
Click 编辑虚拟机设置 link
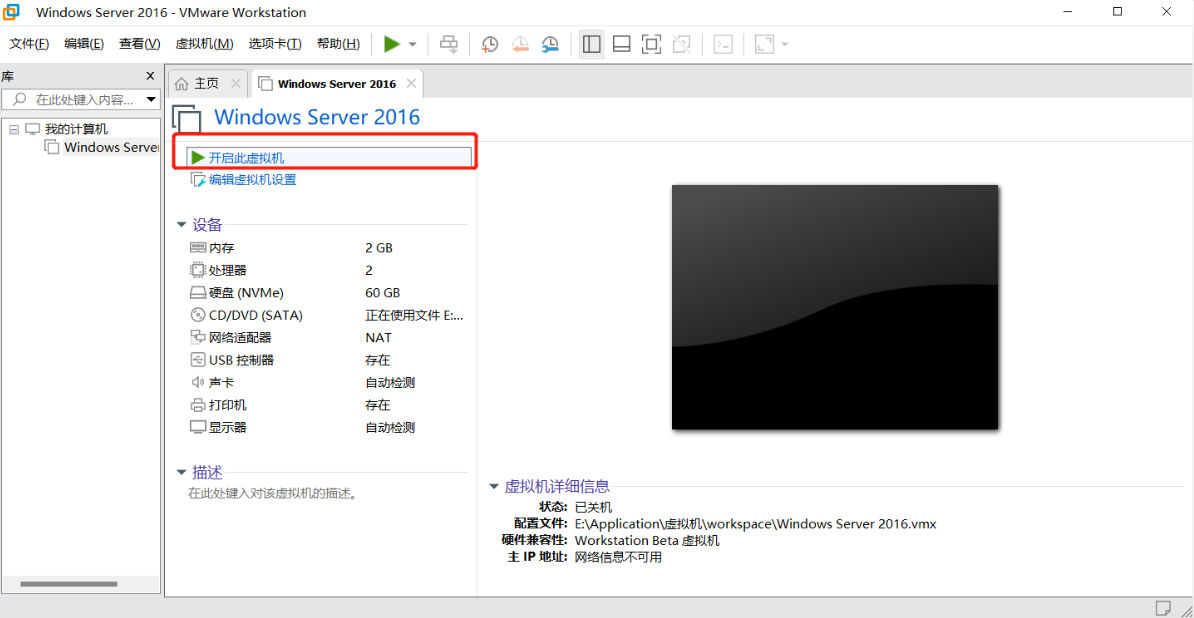[252, 180]
